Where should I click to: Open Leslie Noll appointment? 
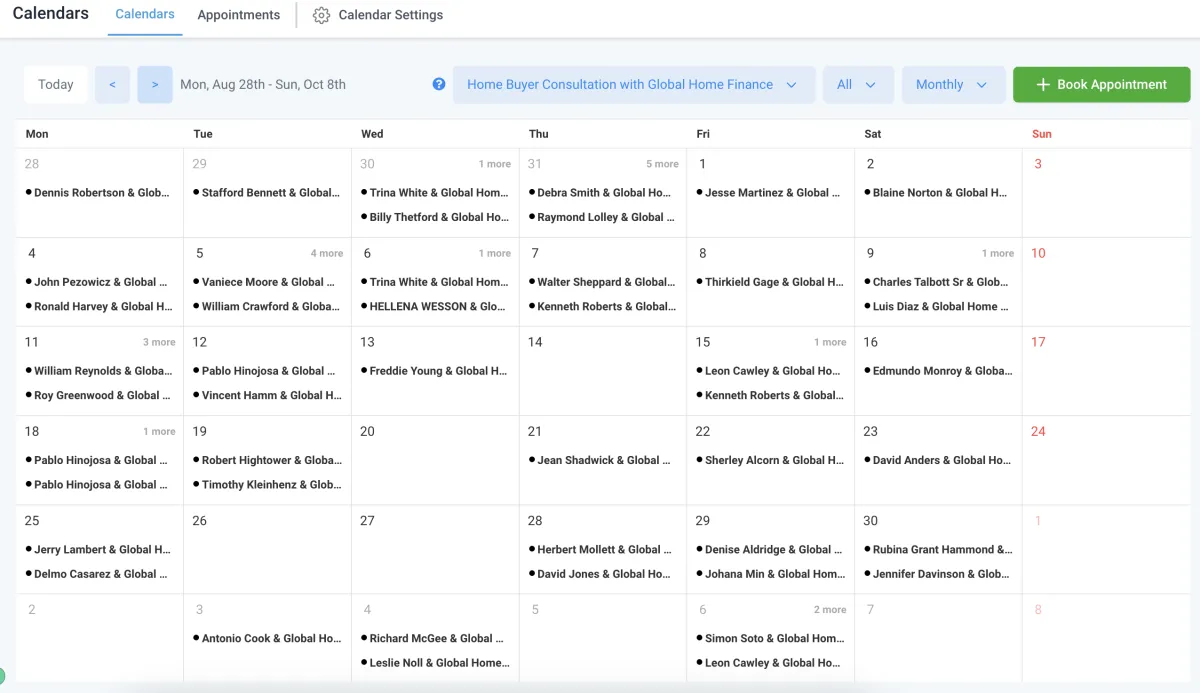tap(435, 662)
